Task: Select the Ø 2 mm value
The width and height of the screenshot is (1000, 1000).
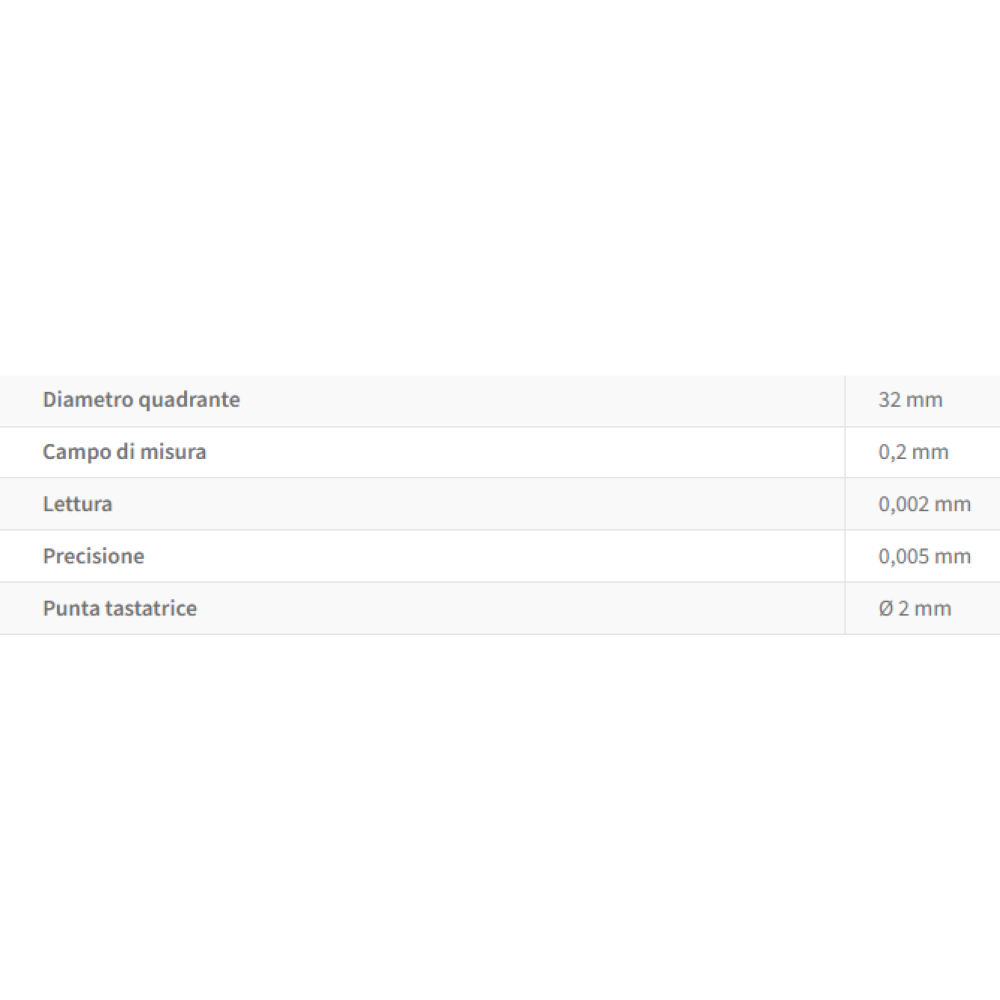Action: pos(915,608)
